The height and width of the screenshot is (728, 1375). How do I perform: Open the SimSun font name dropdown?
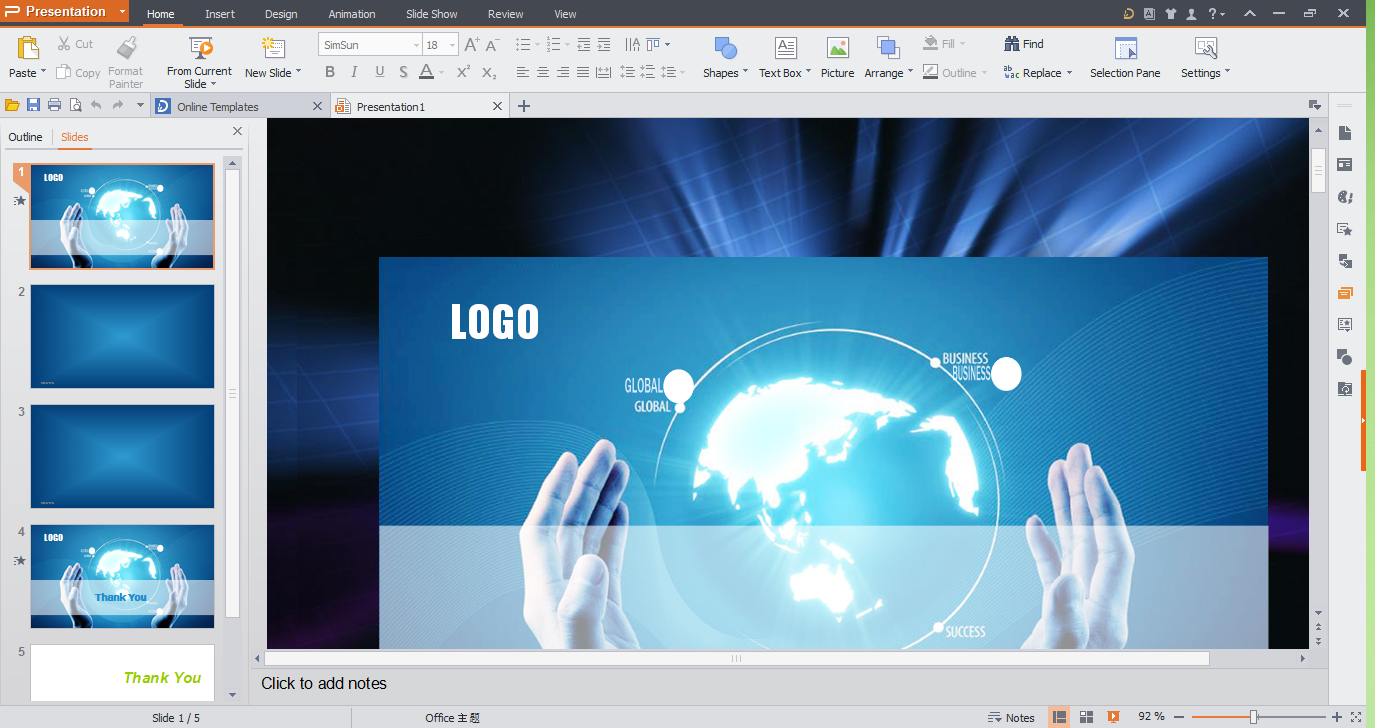[416, 45]
